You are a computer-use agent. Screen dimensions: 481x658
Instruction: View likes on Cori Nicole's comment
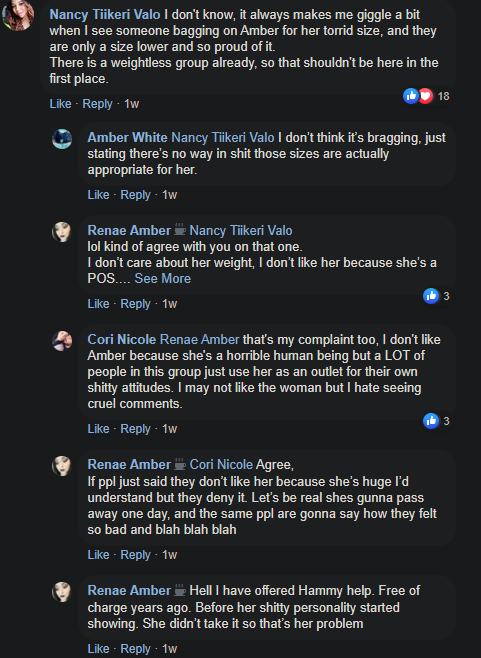click(437, 421)
